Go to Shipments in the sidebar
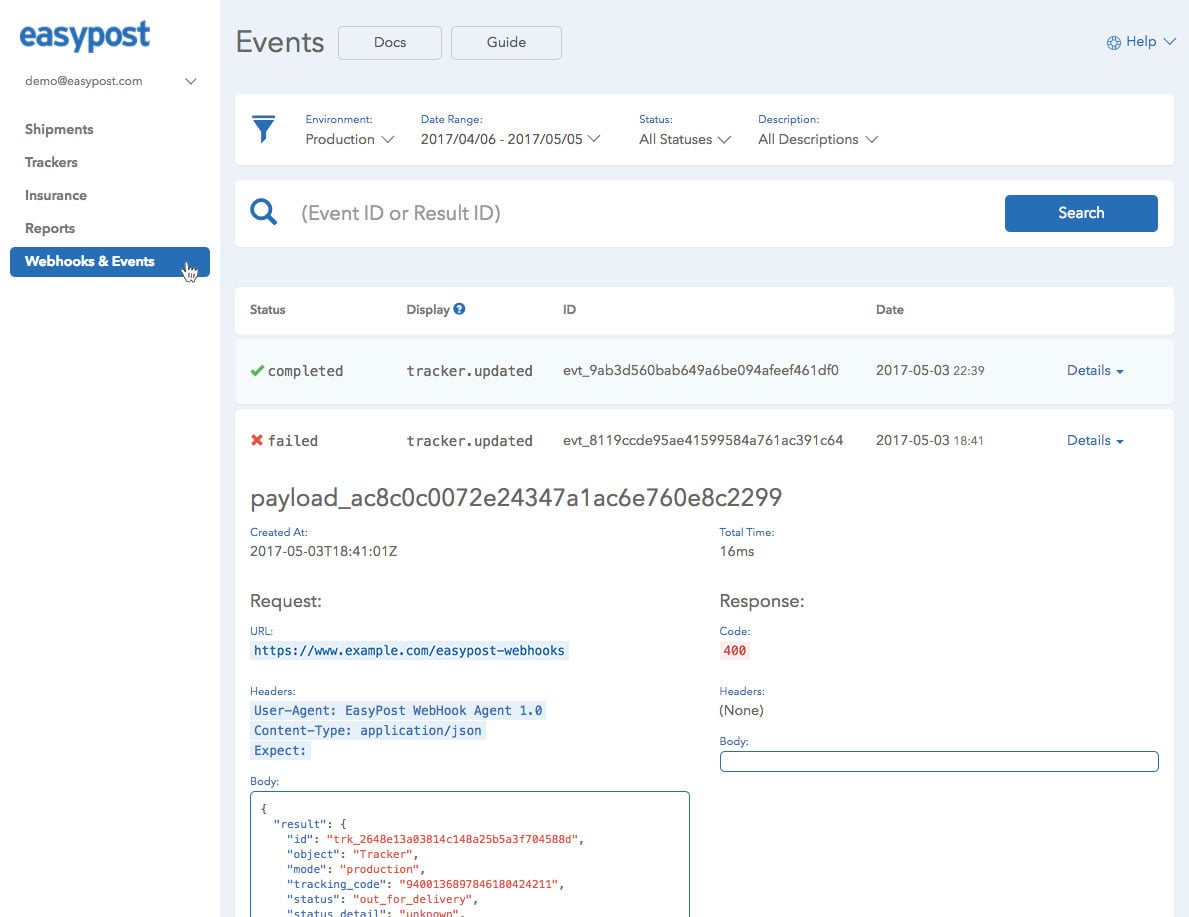 59,129
